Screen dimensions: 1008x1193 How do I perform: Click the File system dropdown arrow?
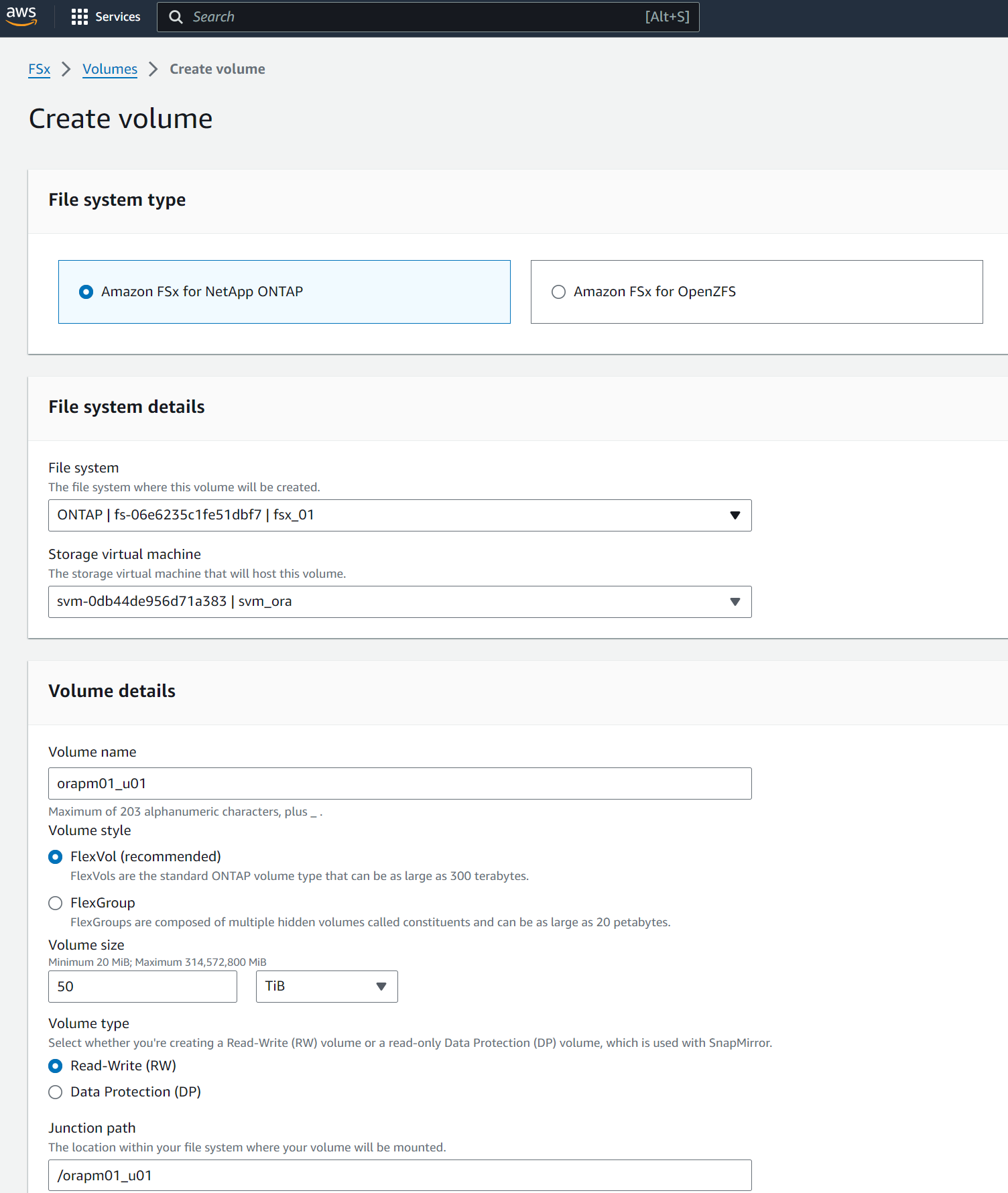coord(735,515)
